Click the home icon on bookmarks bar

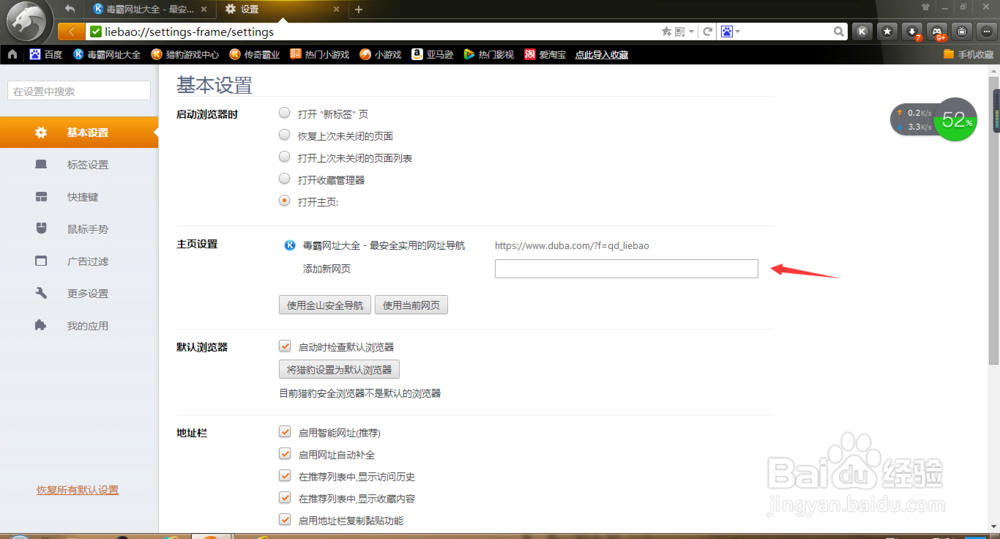pos(12,54)
